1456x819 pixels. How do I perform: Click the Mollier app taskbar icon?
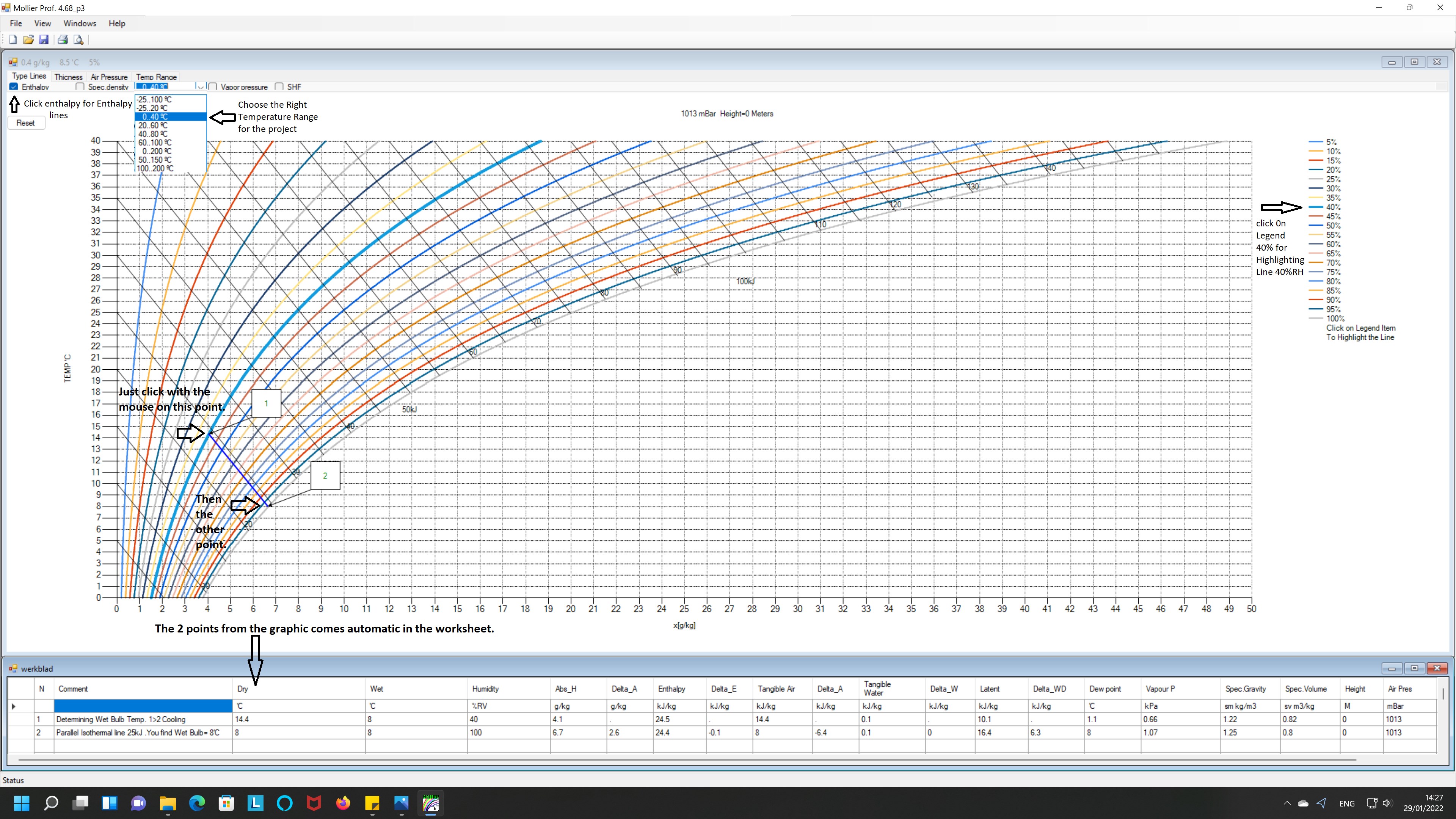click(431, 803)
